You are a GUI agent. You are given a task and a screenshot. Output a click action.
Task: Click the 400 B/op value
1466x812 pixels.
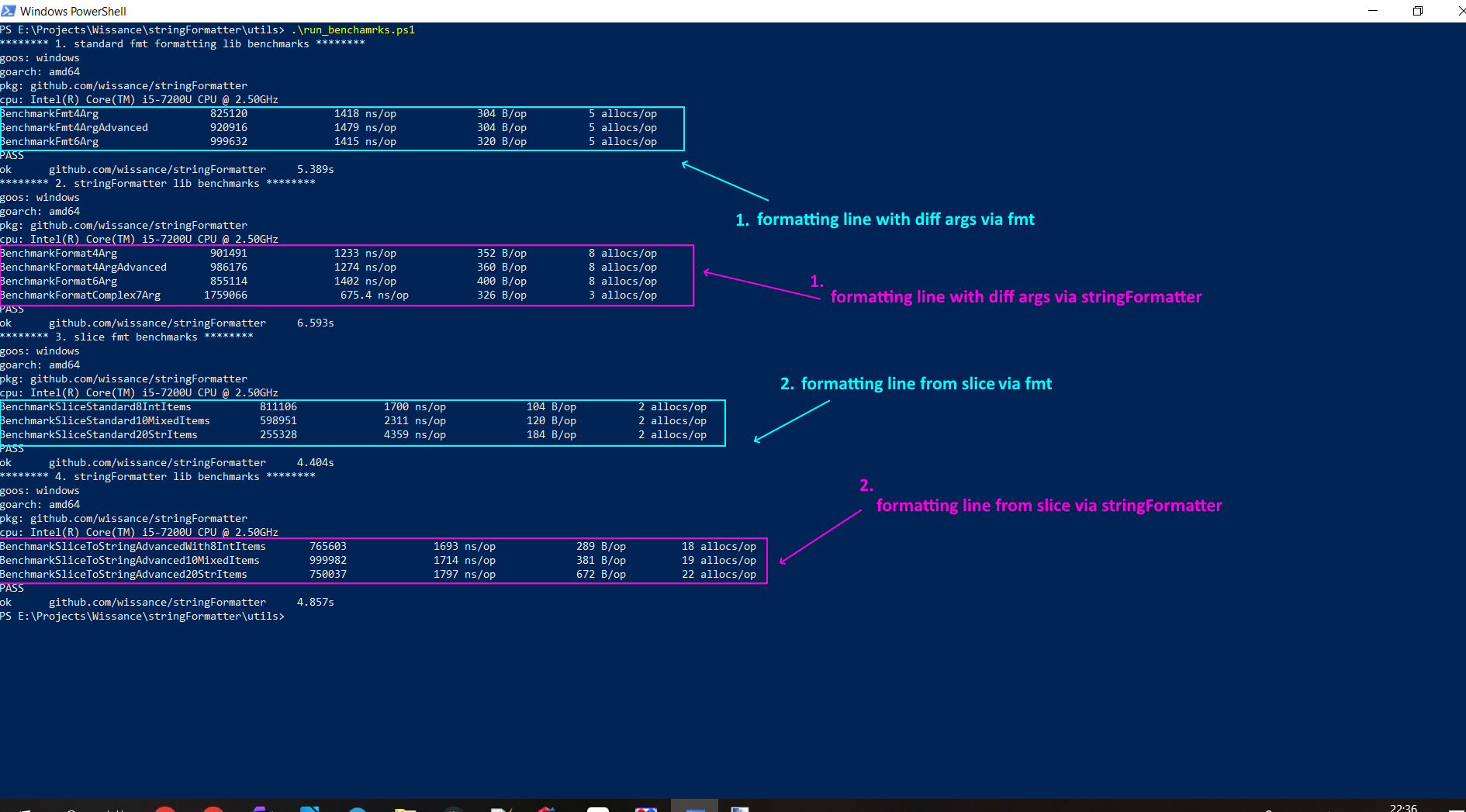tap(502, 282)
